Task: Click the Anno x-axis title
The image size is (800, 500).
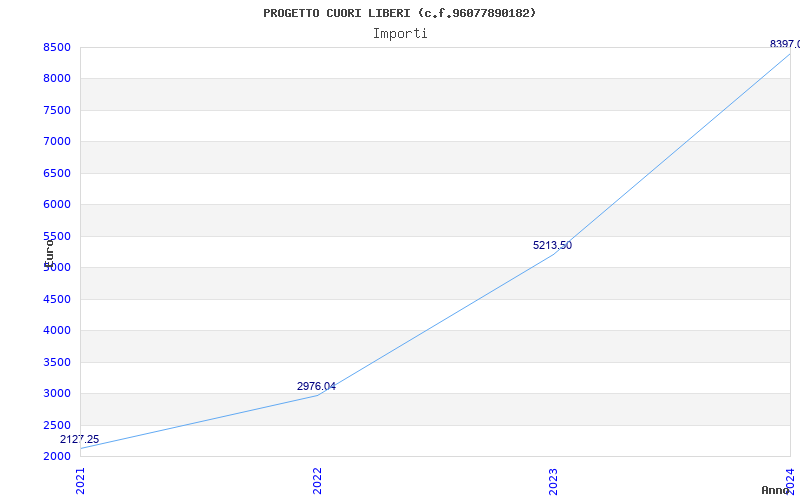Action: click(x=775, y=490)
